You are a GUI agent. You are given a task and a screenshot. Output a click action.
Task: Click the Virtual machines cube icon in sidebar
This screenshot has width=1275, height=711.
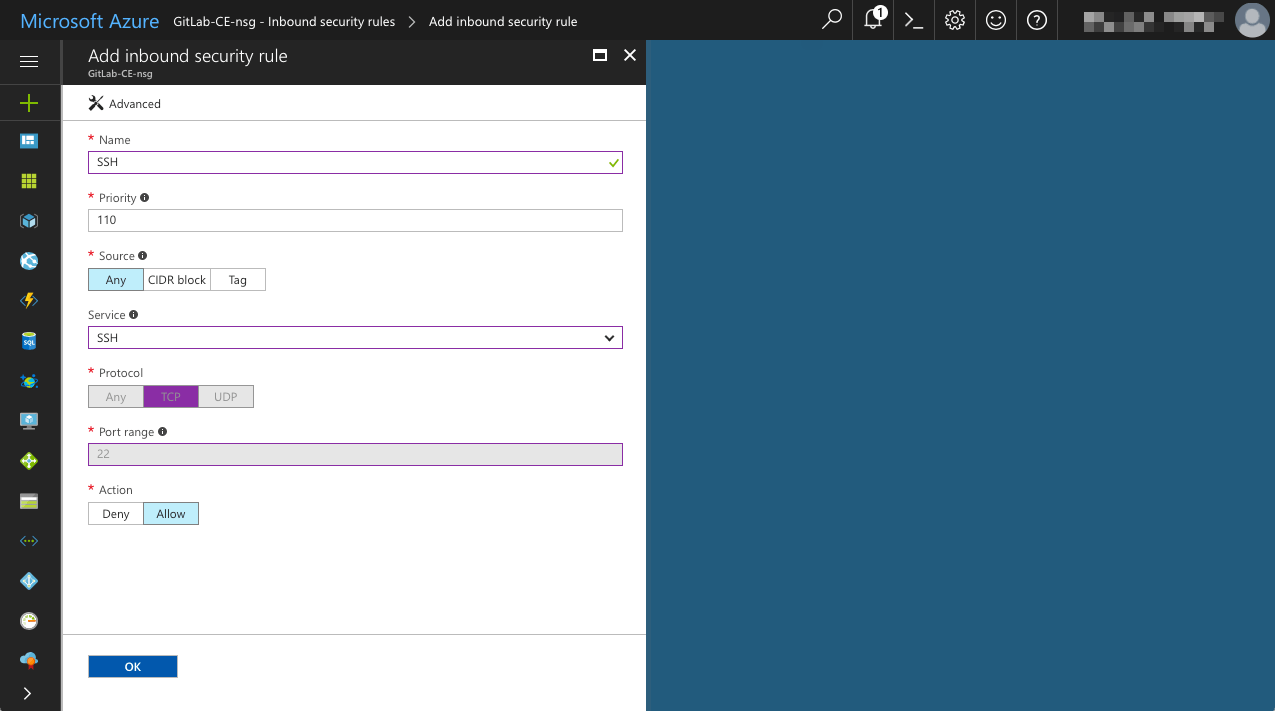[x=29, y=220]
